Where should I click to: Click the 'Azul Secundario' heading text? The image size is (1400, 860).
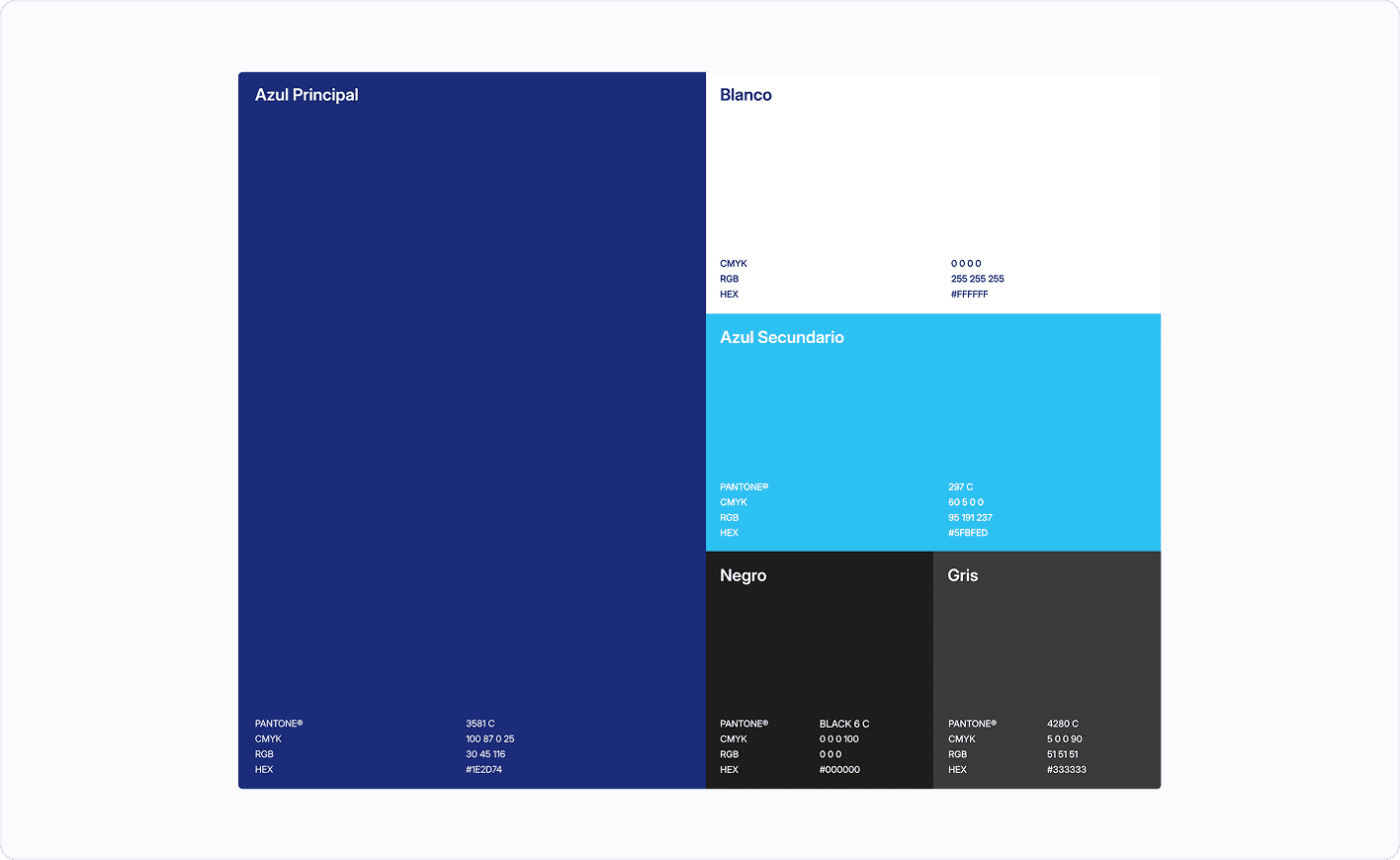(781, 337)
